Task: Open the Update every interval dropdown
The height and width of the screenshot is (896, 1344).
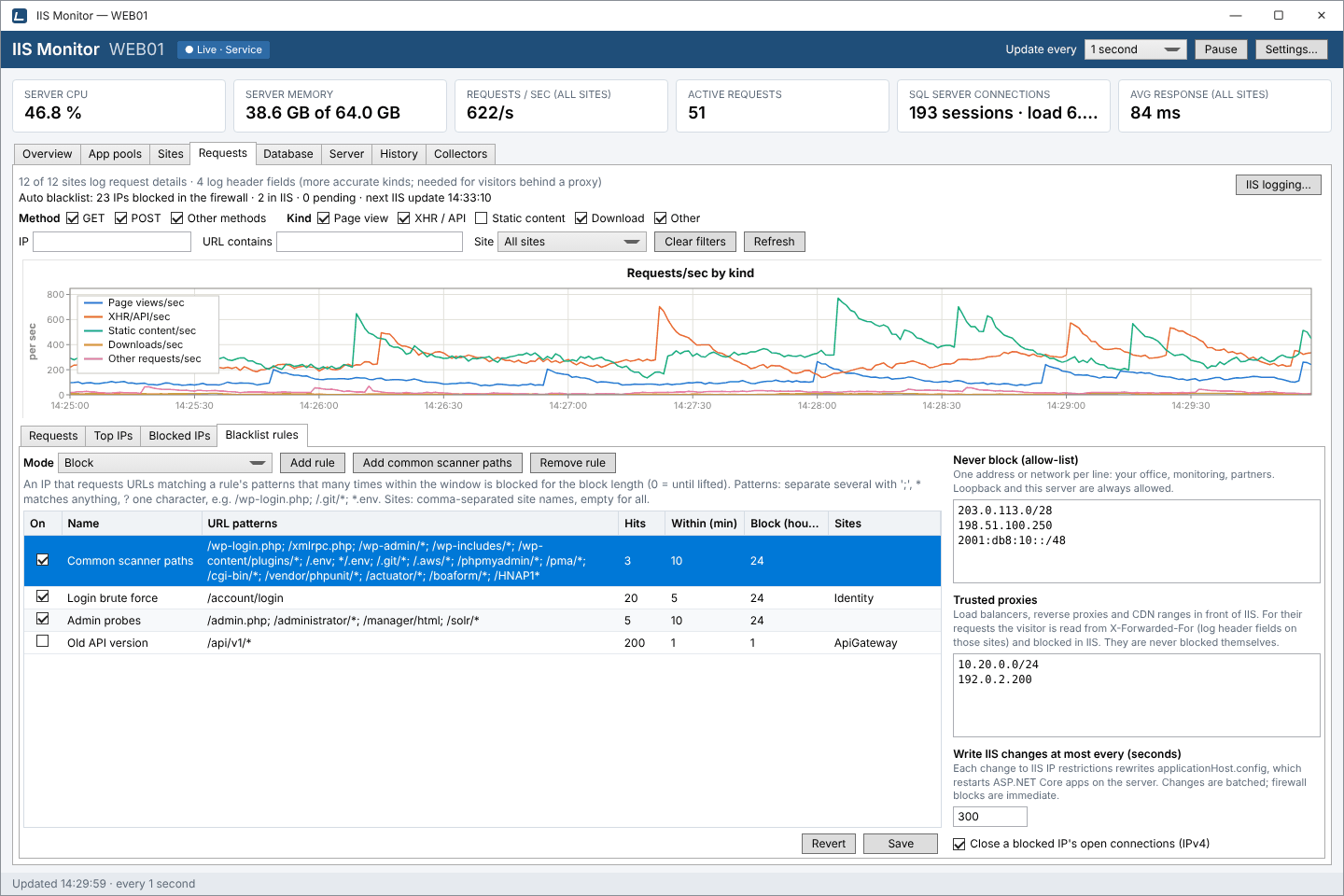Action: tap(1135, 49)
